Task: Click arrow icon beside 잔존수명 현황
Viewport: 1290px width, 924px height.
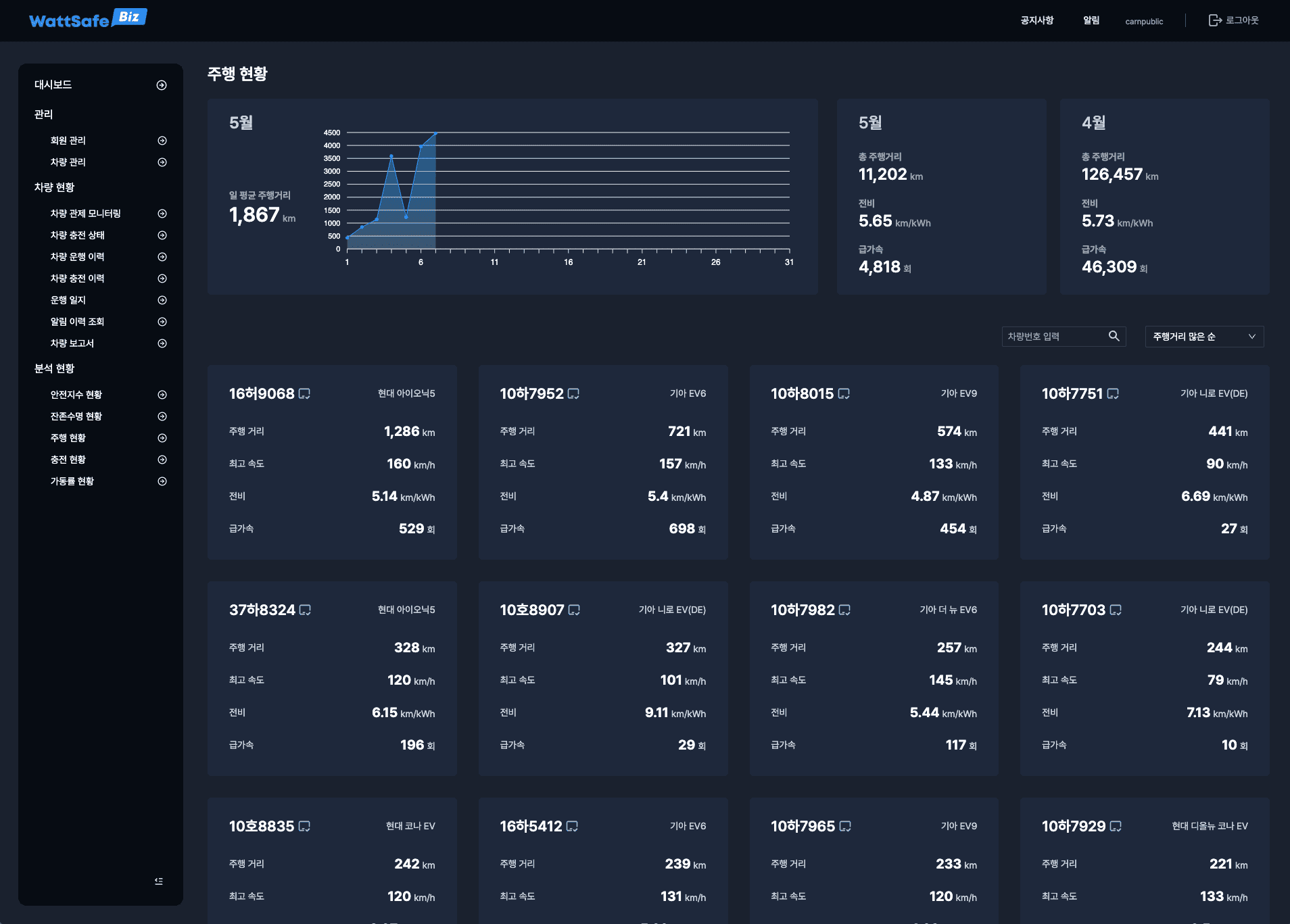Action: coord(162,416)
